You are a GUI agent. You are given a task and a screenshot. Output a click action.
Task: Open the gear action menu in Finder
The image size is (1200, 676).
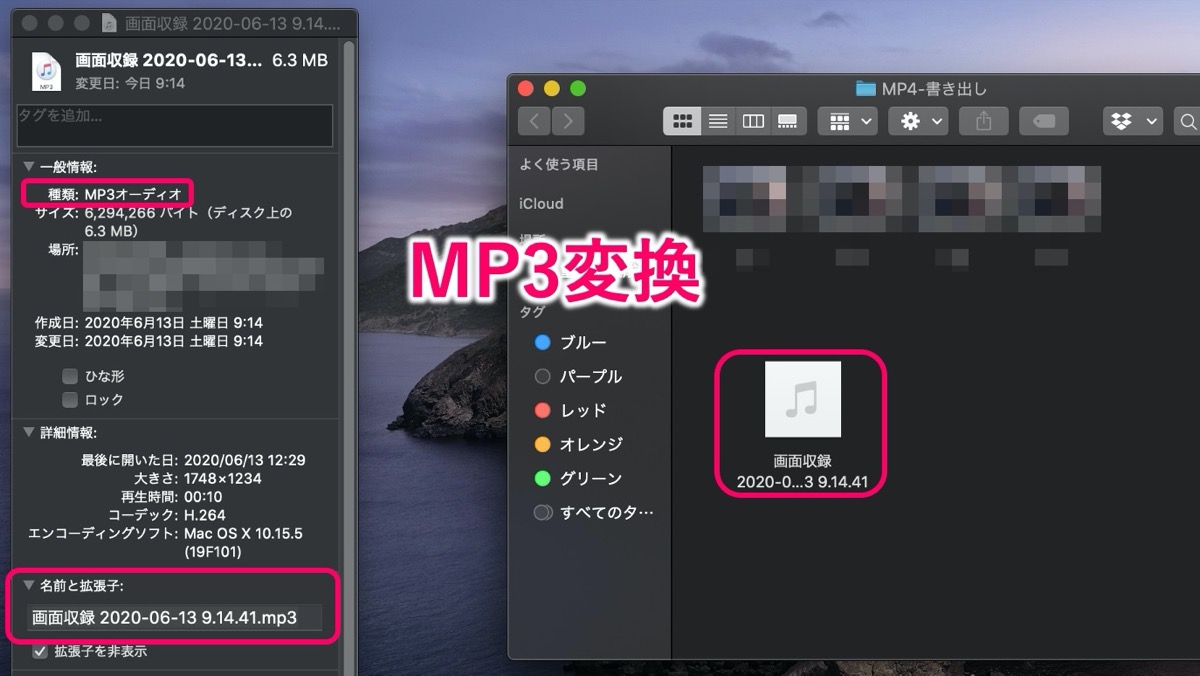click(918, 122)
